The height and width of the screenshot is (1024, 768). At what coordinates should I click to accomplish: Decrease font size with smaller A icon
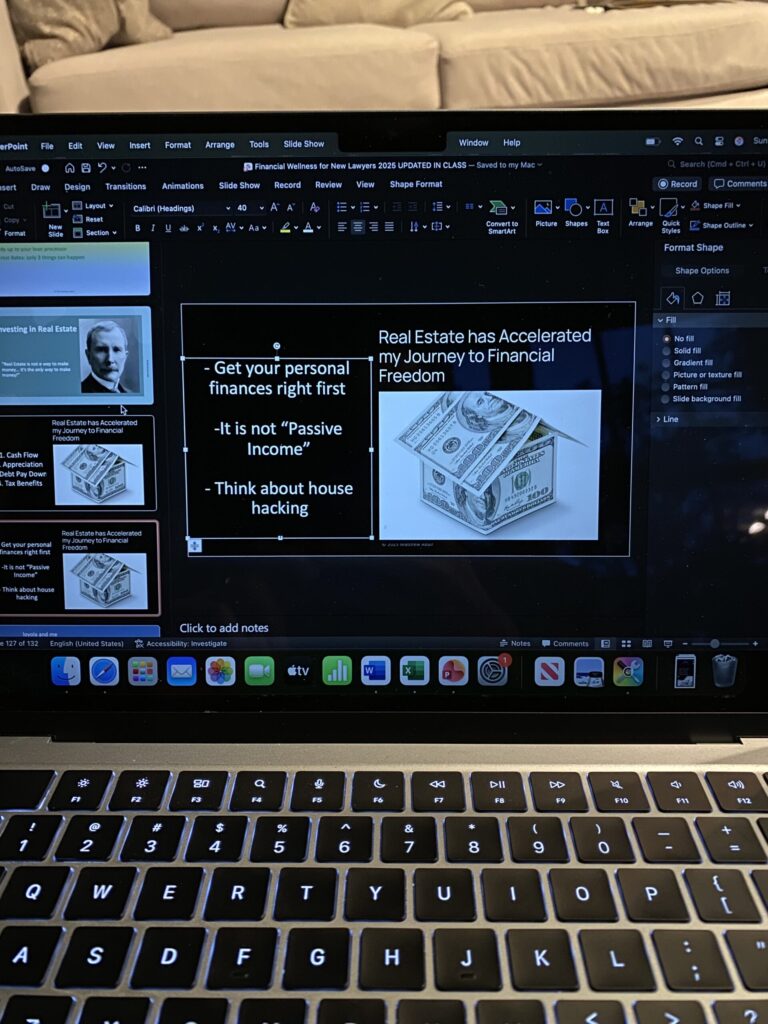(x=291, y=208)
